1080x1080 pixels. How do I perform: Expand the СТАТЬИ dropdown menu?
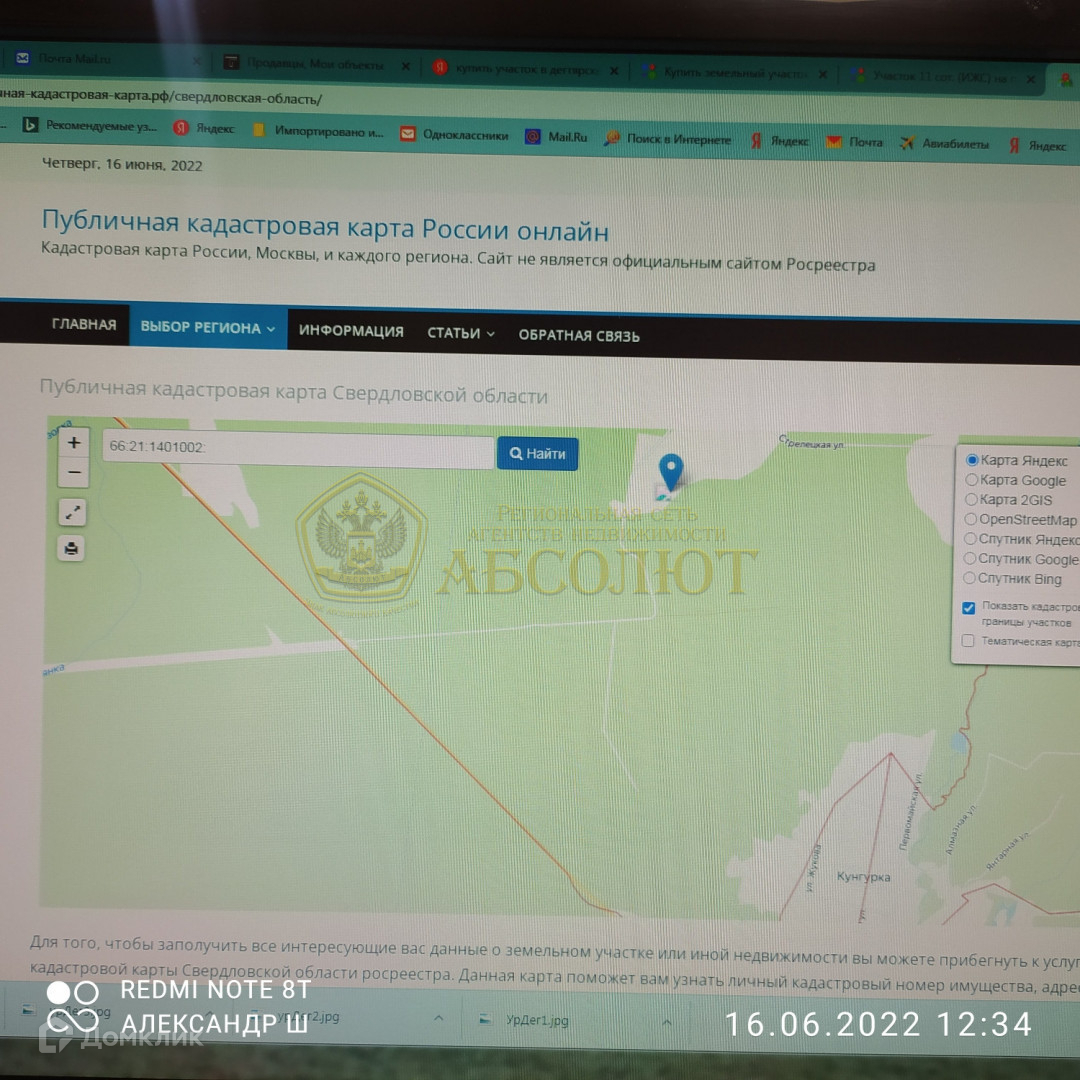coord(460,333)
